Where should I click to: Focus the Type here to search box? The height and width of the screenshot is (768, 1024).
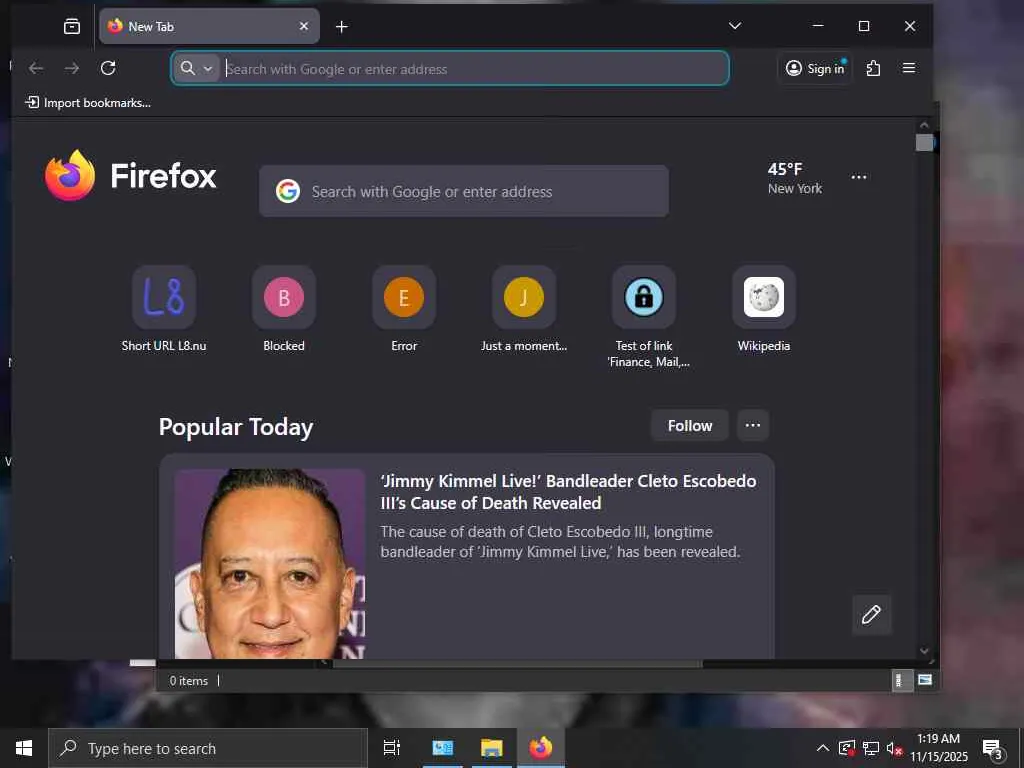(208, 748)
